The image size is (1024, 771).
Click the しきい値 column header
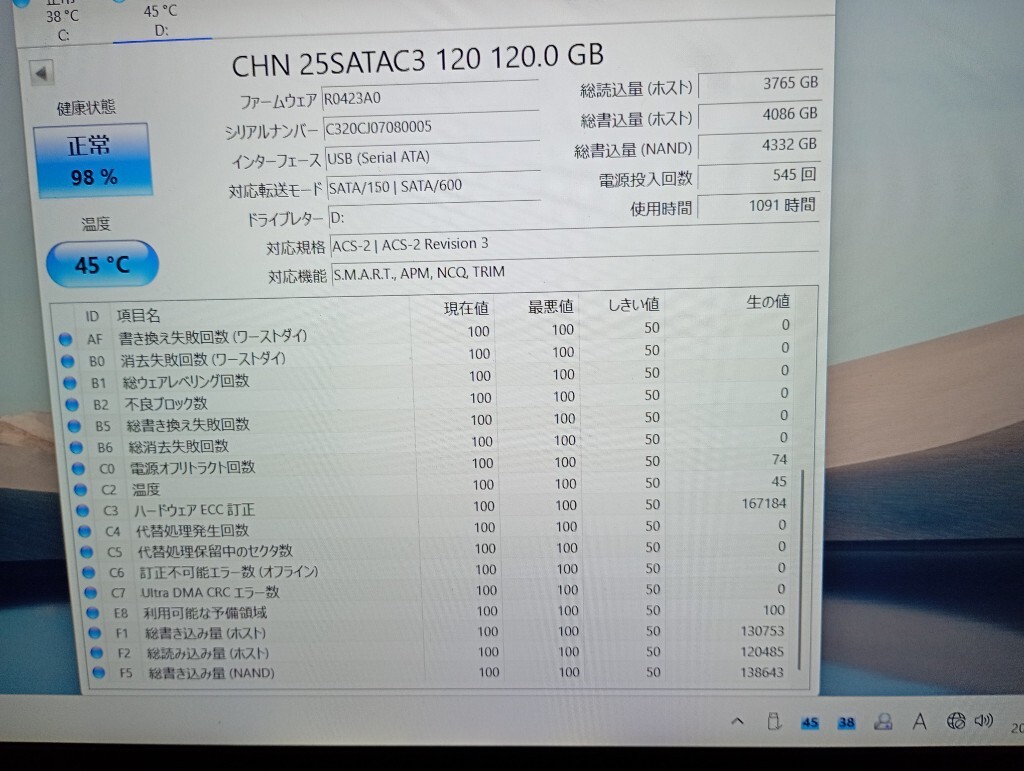point(633,304)
